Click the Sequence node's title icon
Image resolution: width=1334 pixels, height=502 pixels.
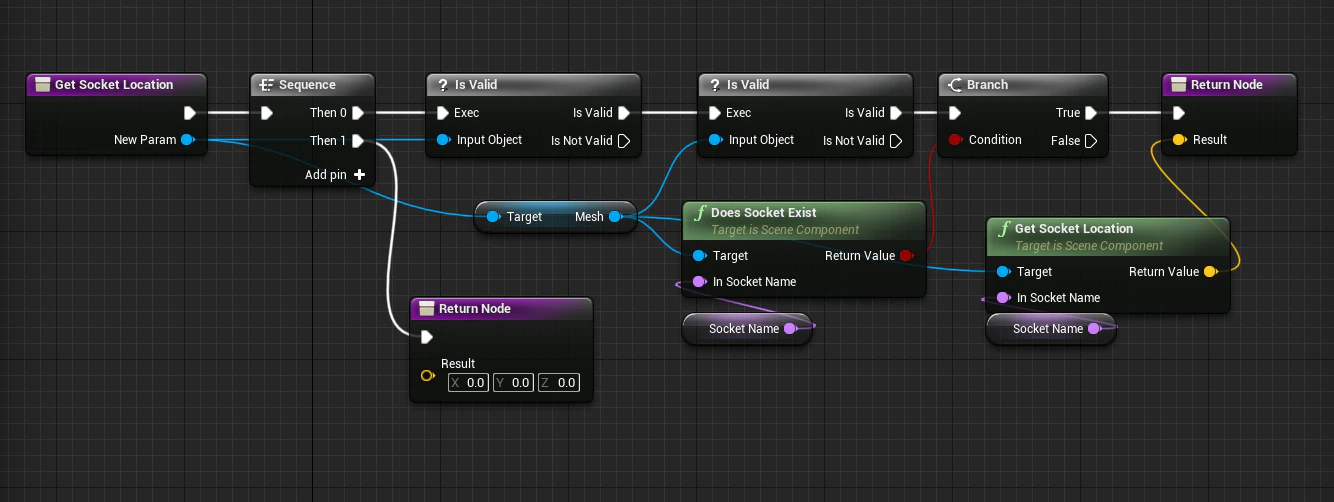point(267,85)
